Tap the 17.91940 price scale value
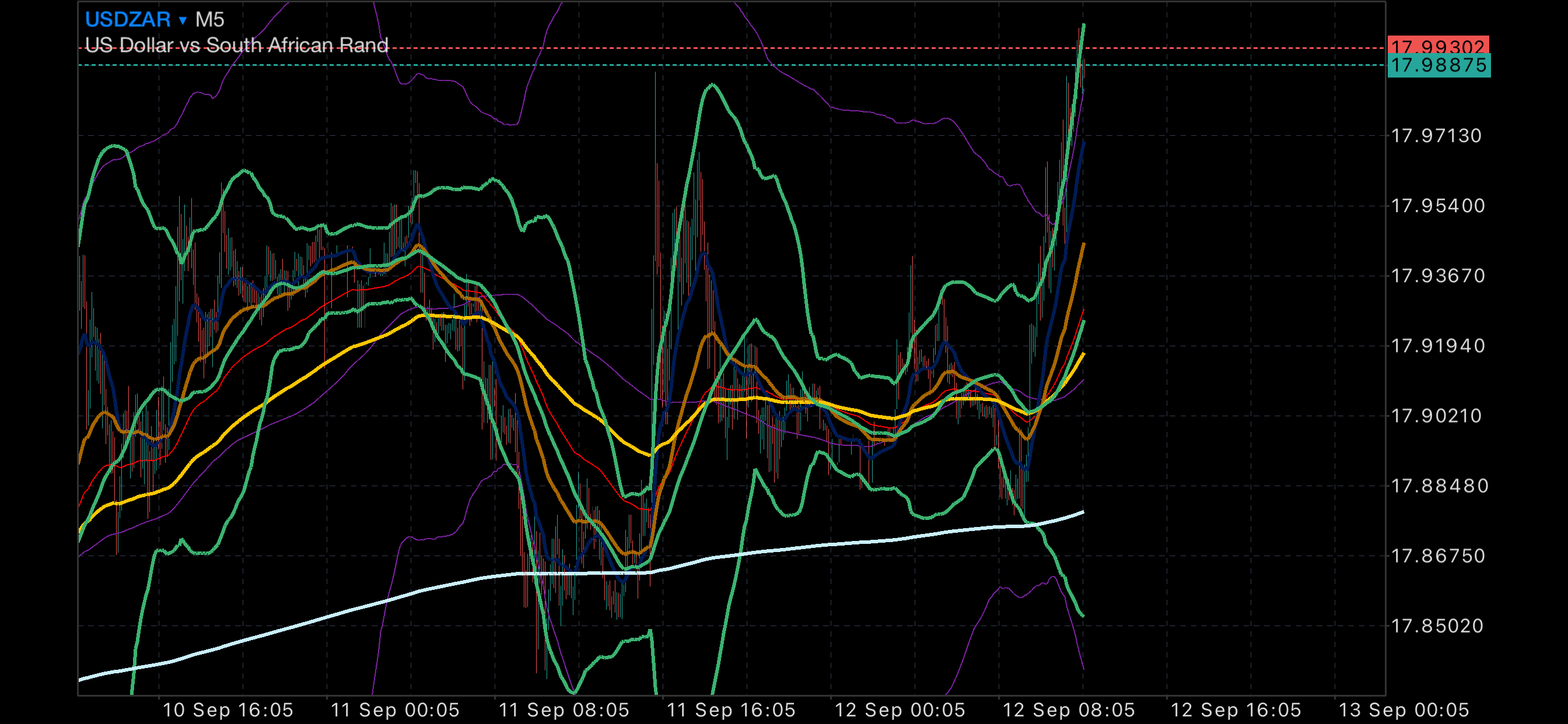Viewport: 1568px width, 724px height. point(1438,346)
